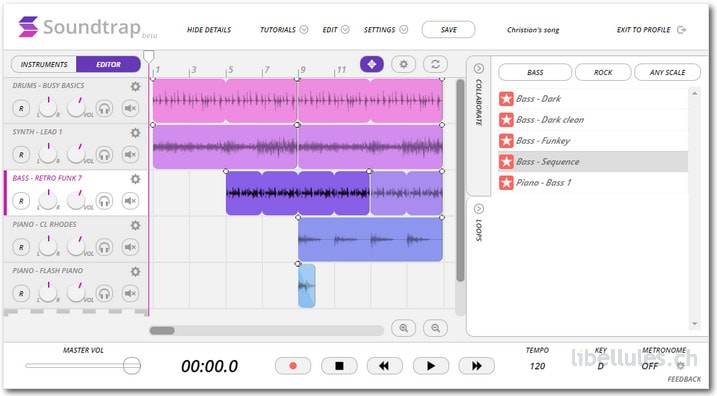Mute the Piano - Flash Piano track
The height and width of the screenshot is (396, 717).
click(130, 294)
